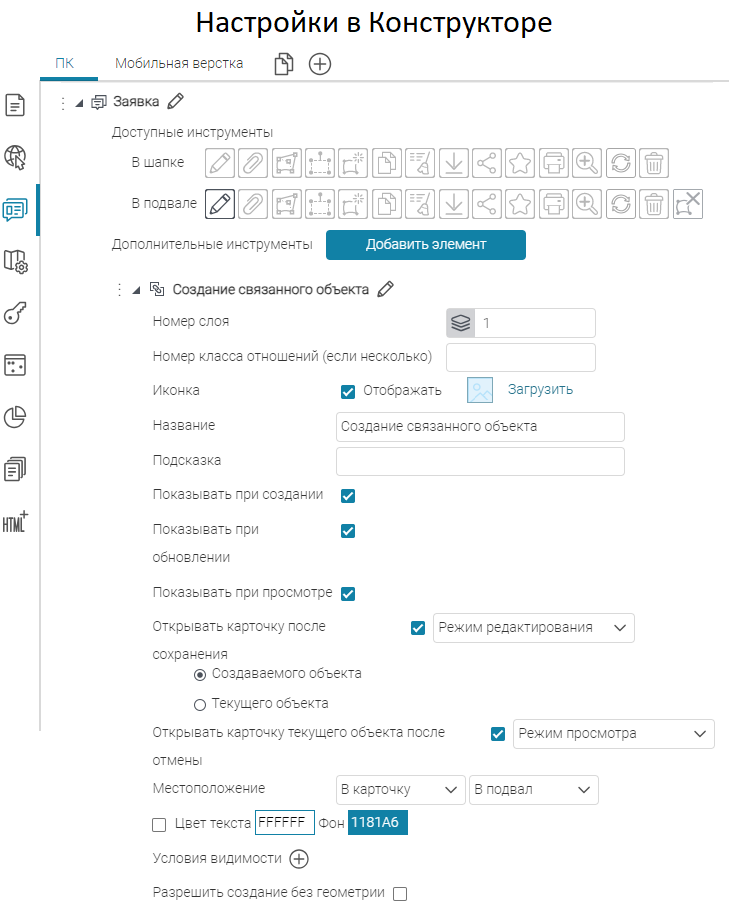
Task: Click the printer tool in В подвале row
Action: tap(553, 204)
